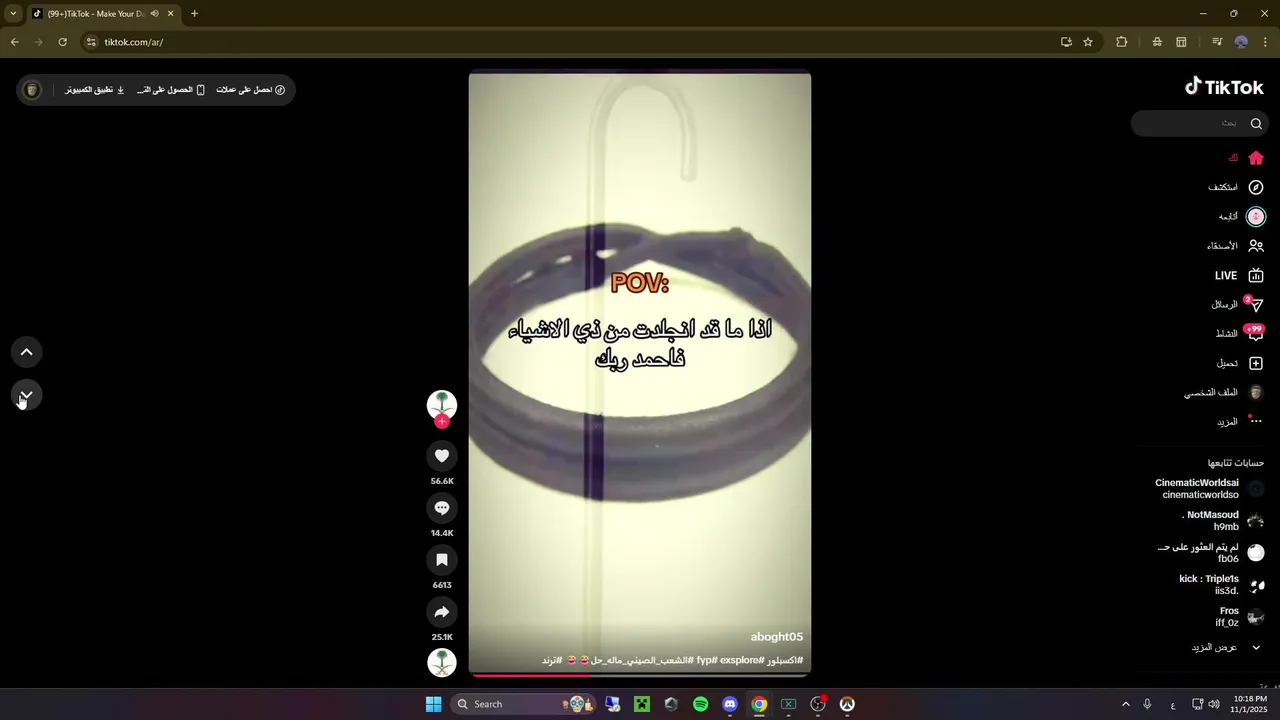View site information icon in address bar

91,42
